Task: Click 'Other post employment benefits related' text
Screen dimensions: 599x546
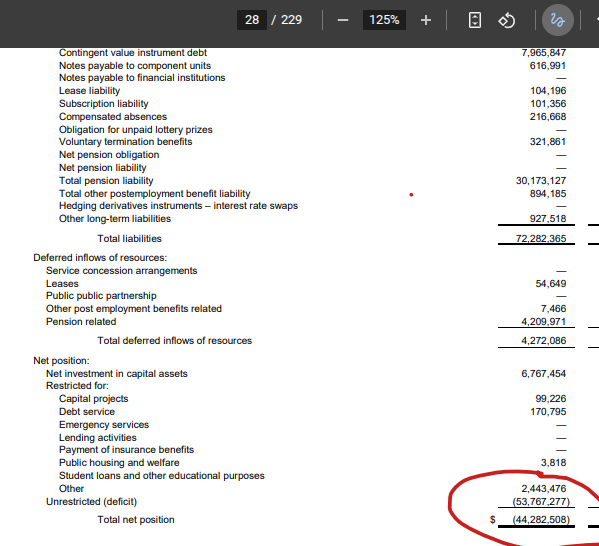Action: [x=134, y=309]
